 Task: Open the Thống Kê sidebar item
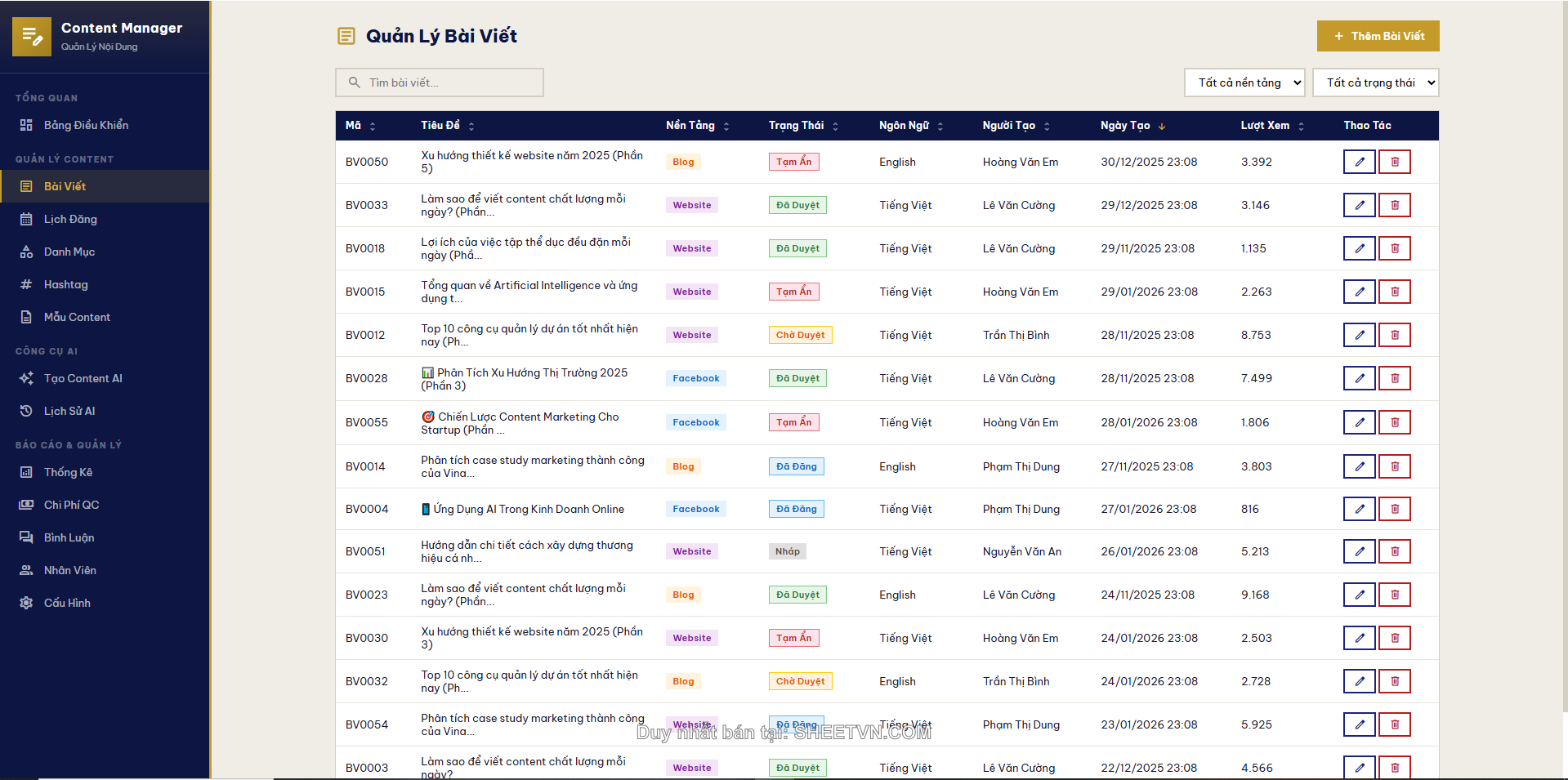coord(68,472)
